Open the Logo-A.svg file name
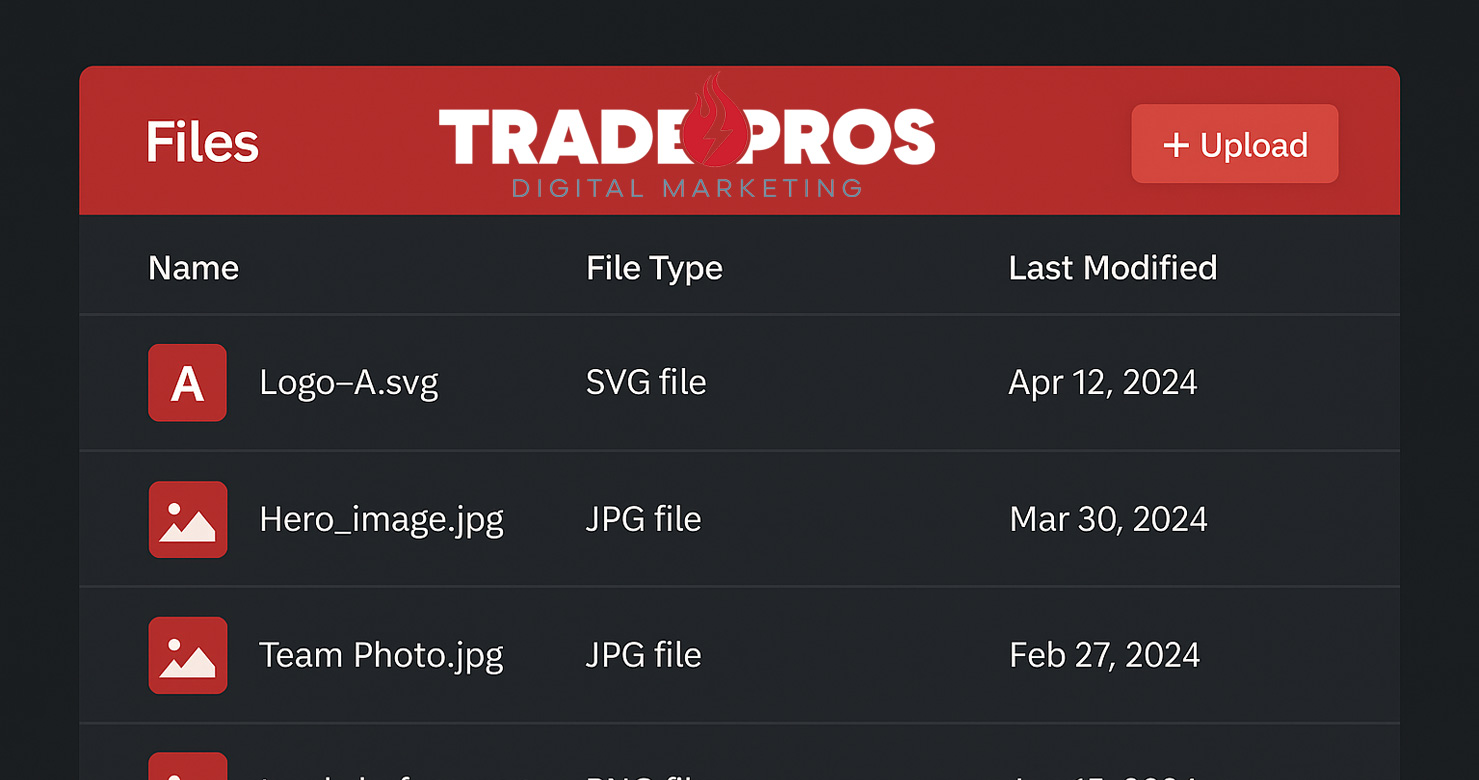The height and width of the screenshot is (780, 1479). coord(348,383)
